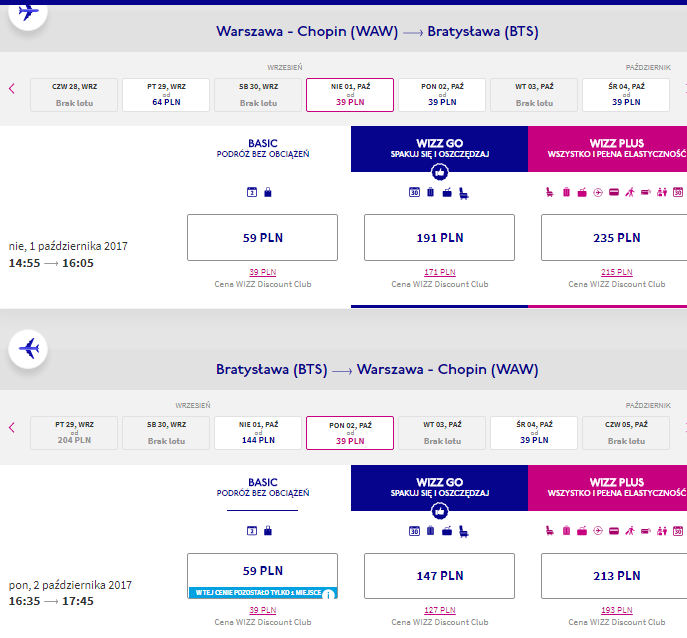Choose return WIZZ GO fare 147 PLN
Screen dimensions: 687x638
439,576
